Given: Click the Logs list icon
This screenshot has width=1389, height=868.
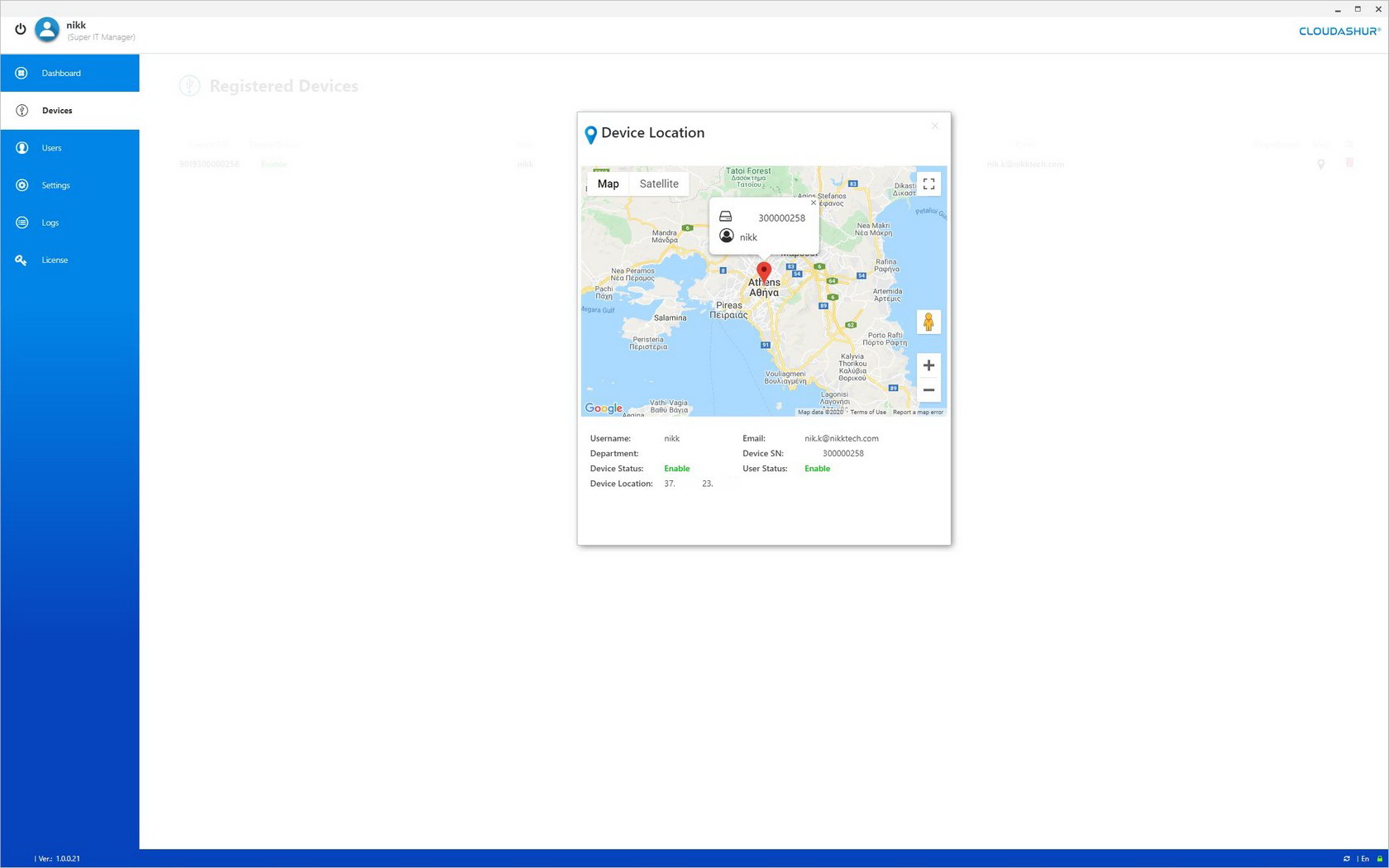Looking at the screenshot, I should click(21, 222).
